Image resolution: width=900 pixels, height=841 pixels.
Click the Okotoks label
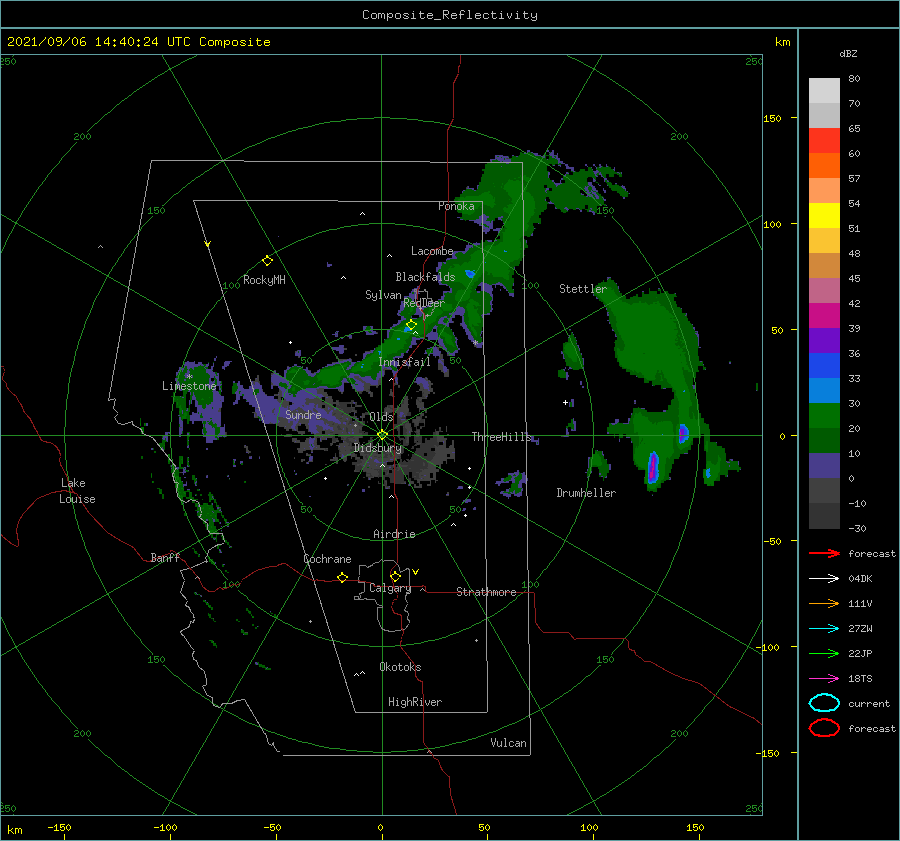point(400,667)
